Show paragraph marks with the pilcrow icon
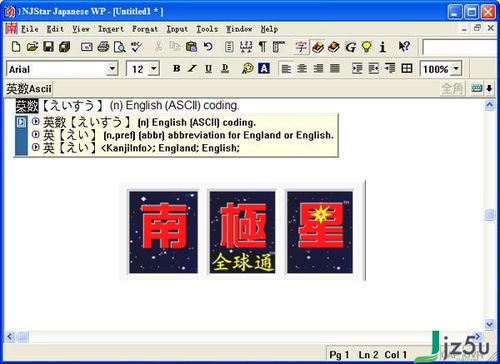The width and height of the screenshot is (500, 364). coord(263,47)
